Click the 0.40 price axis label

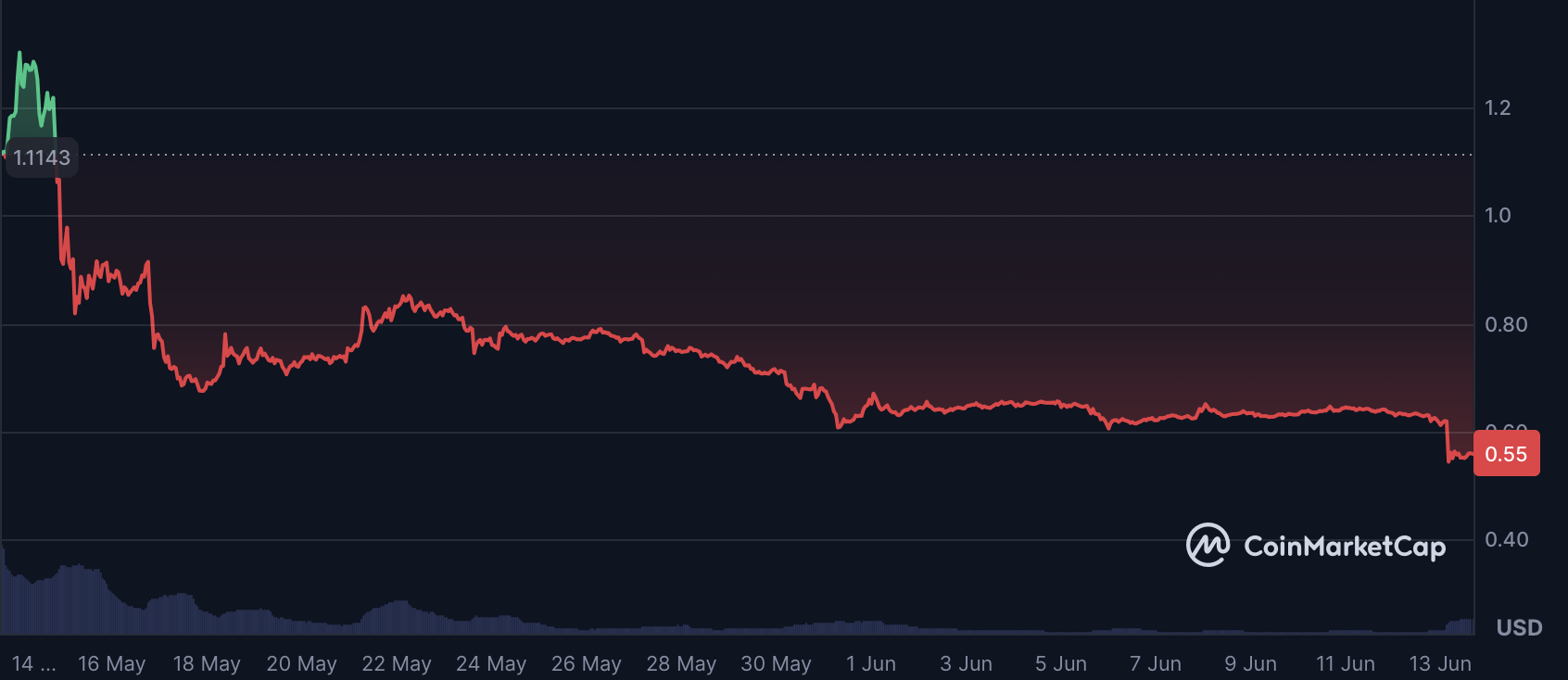click(x=1507, y=539)
